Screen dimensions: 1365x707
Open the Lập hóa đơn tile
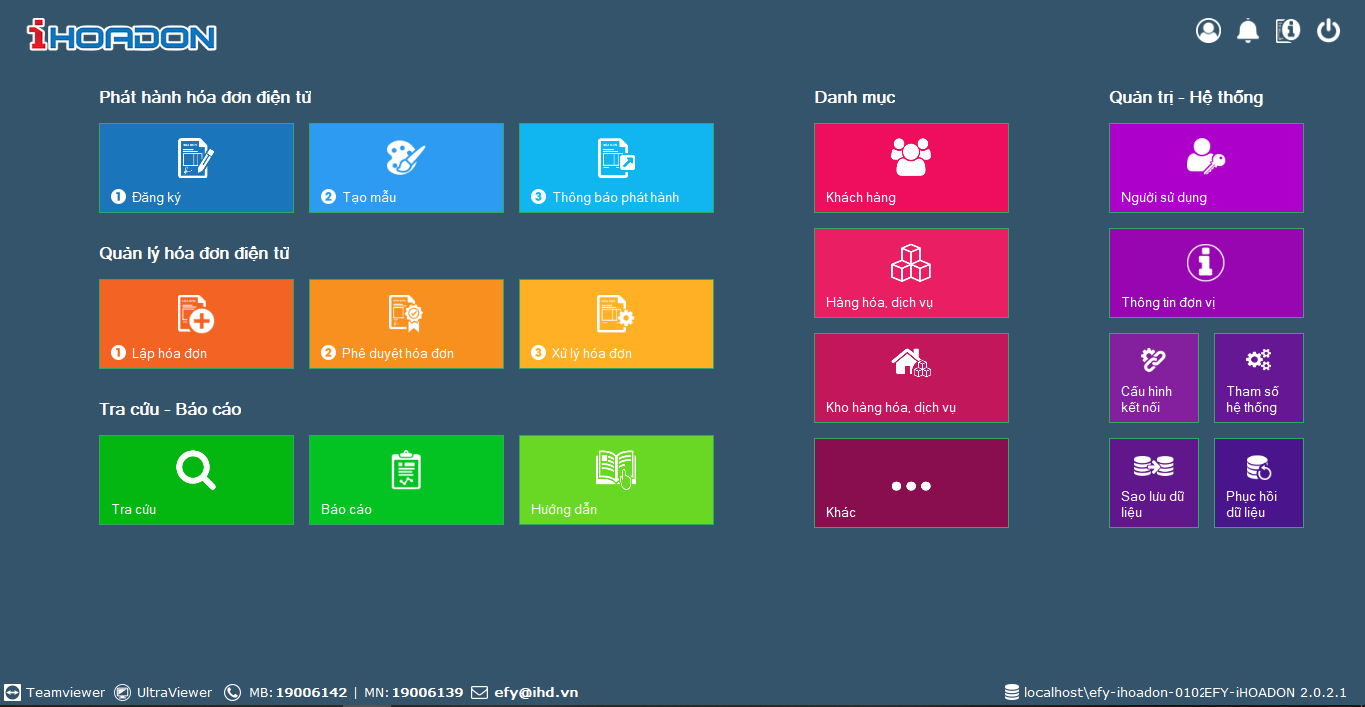tap(196, 324)
